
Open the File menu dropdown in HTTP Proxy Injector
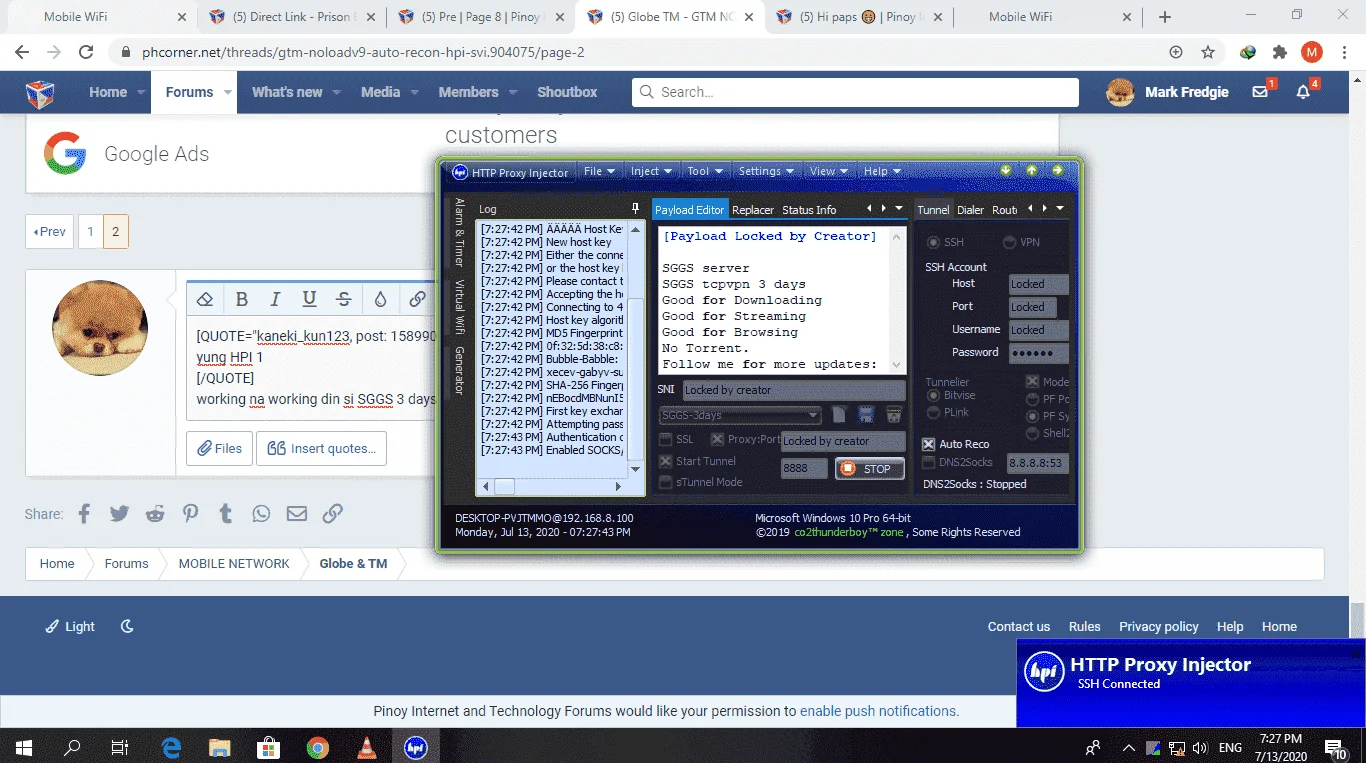tap(600, 171)
